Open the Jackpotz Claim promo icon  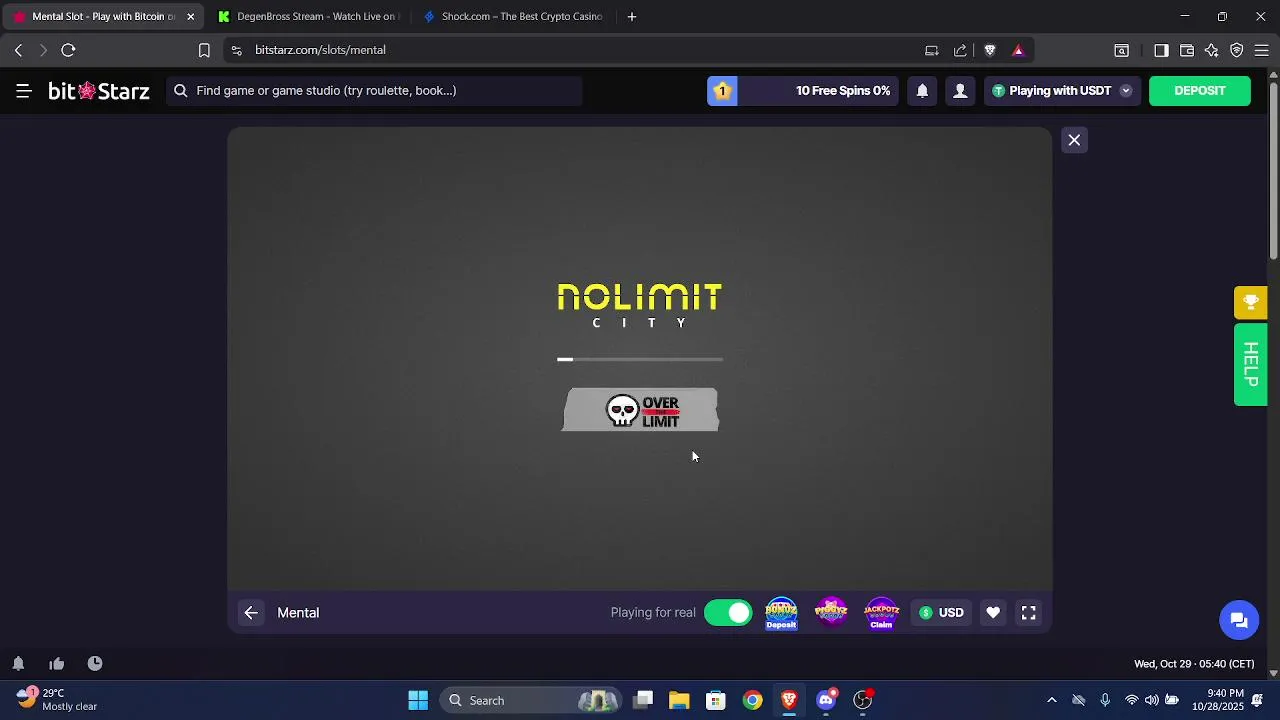[x=881, y=613]
